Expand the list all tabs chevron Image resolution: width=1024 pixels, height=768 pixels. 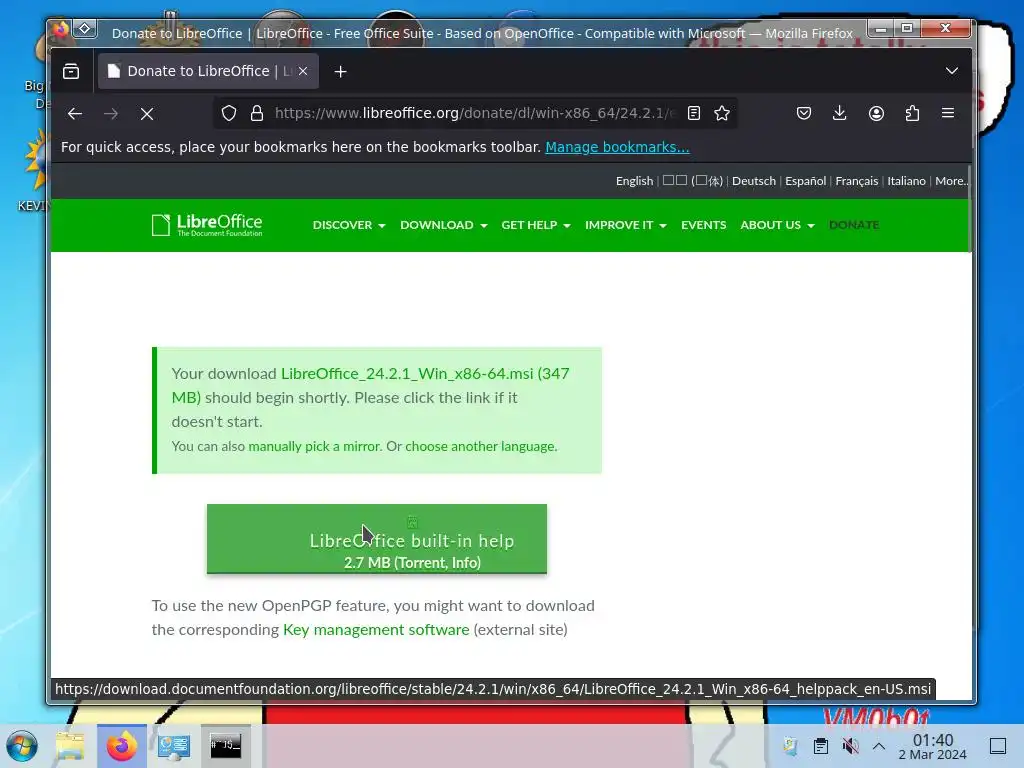(952, 71)
